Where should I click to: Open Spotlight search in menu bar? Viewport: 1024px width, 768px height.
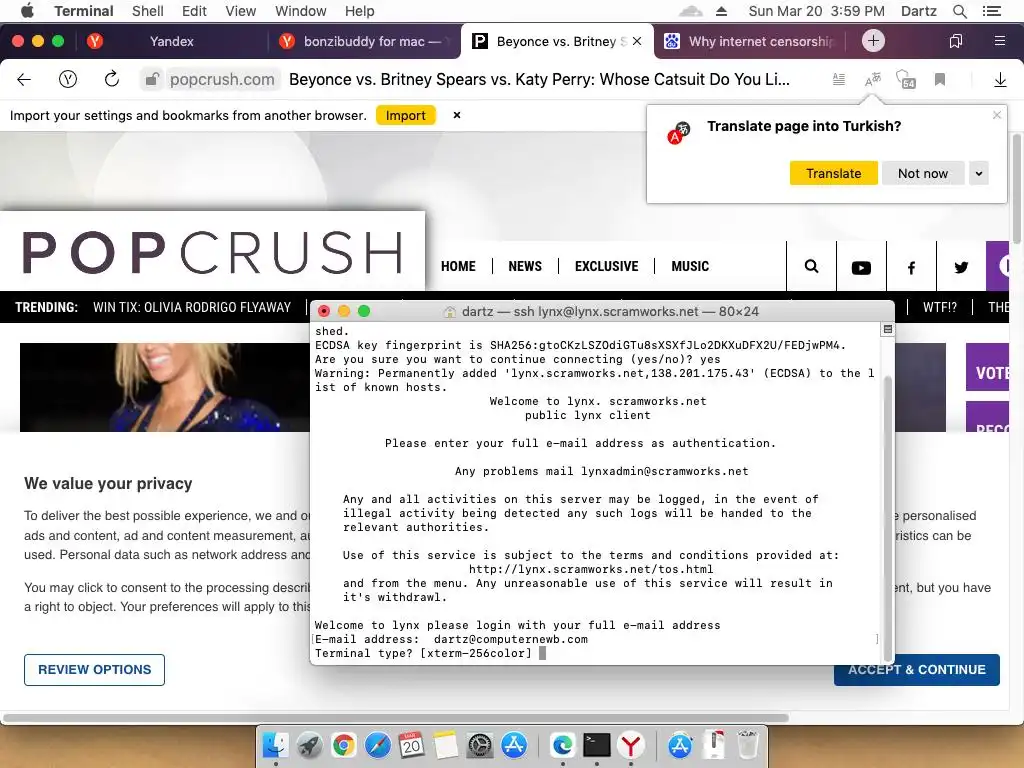[959, 11]
